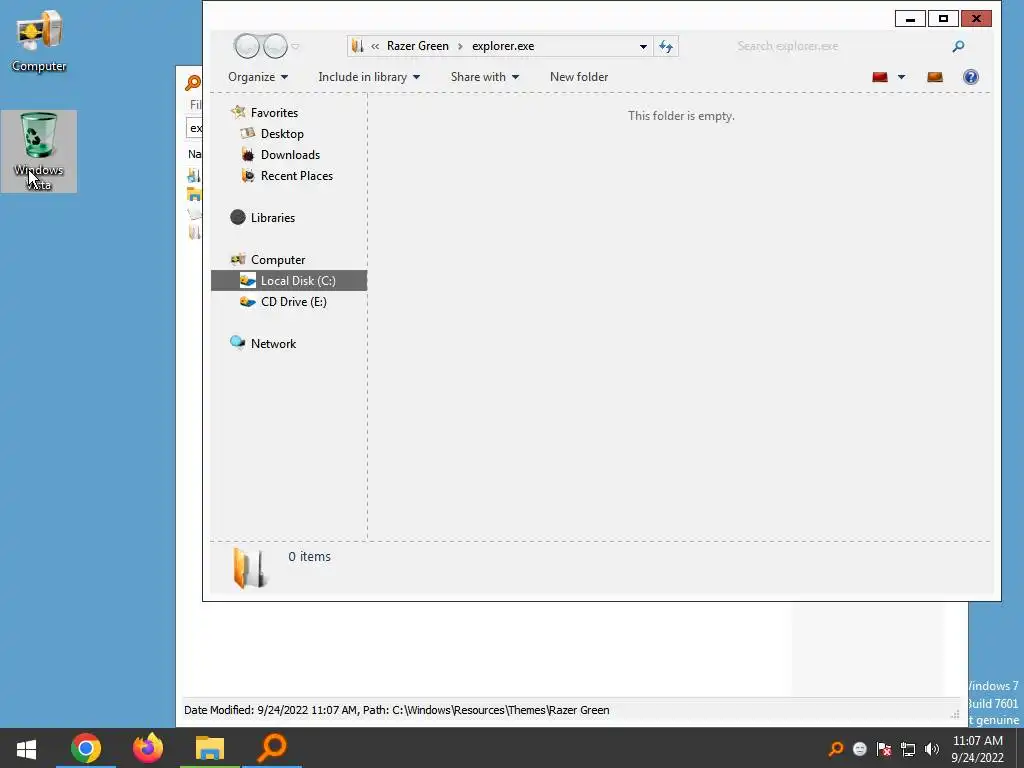1024x768 pixels.
Task: Maximize the Explorer window
Action: (x=943, y=19)
